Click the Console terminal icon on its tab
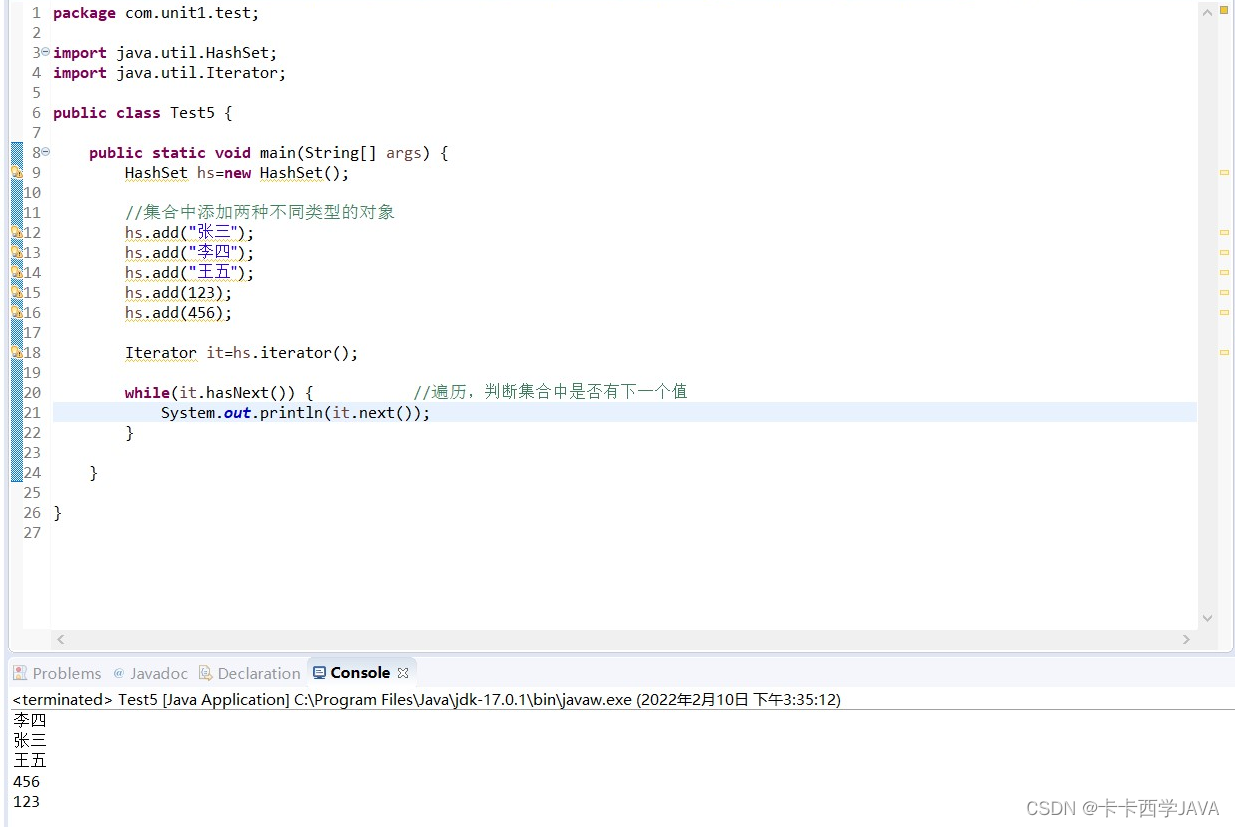This screenshot has height=827, width=1235. tap(320, 672)
